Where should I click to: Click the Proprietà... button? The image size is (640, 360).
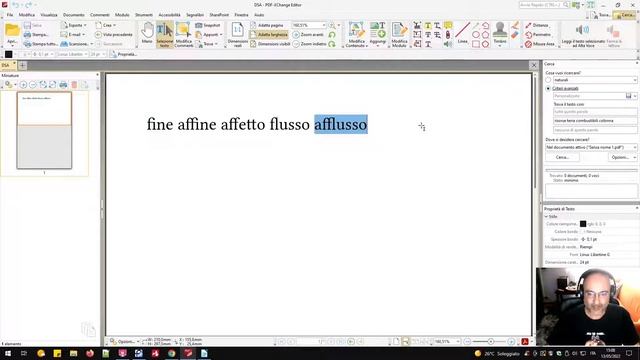point(124,54)
